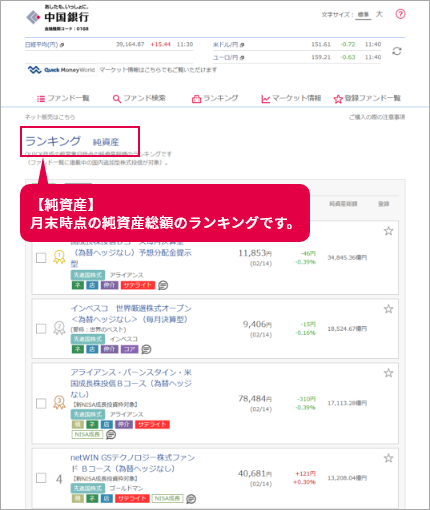Screen dimensions: 430x510
Task: Open 日経平均(円) link
Action: point(44,44)
